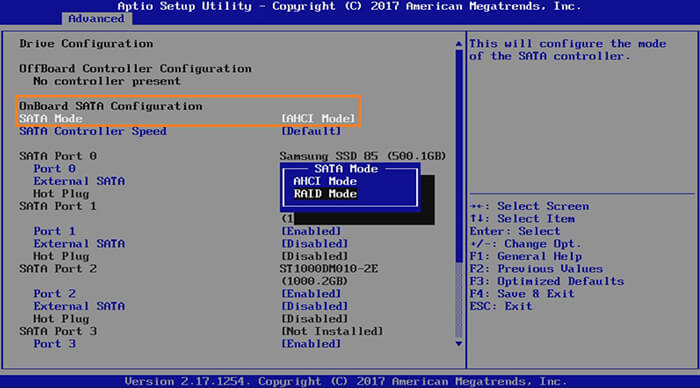The height and width of the screenshot is (388, 700).
Task: Select Hot Plug under SATA Port 2
Action: [61, 319]
